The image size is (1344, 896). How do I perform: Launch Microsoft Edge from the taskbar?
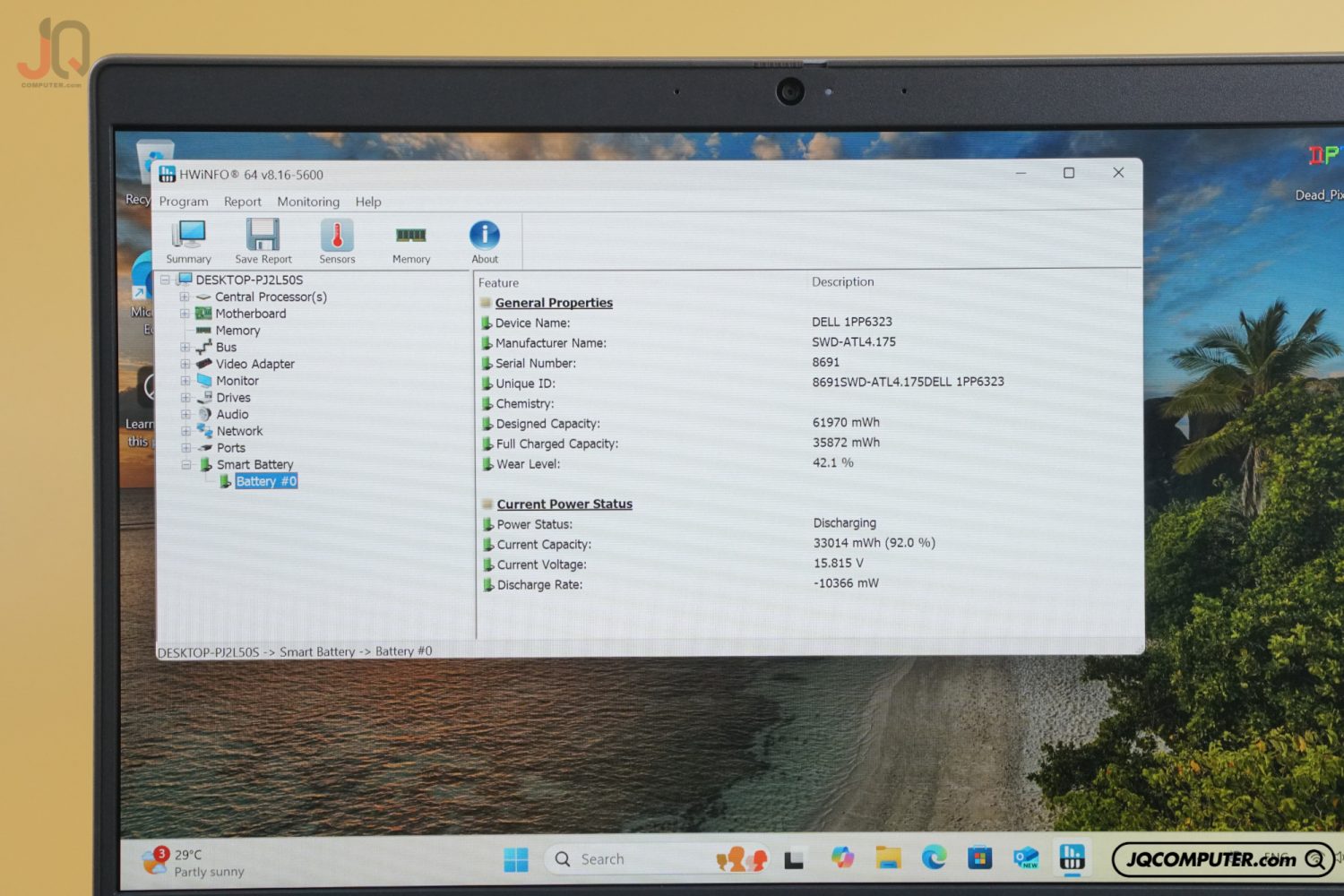pos(934,858)
